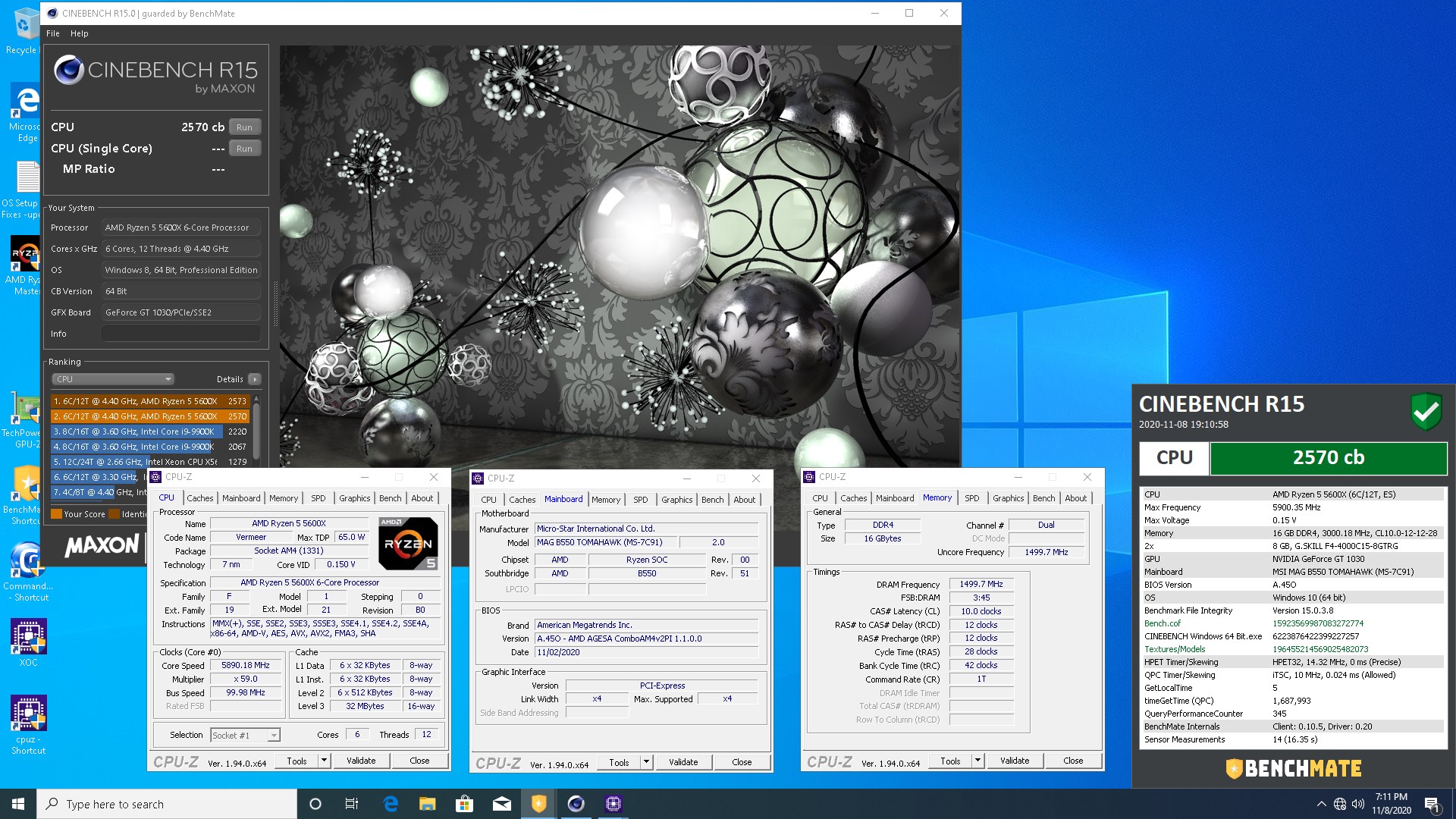Open the notification center icon

tap(1432, 804)
